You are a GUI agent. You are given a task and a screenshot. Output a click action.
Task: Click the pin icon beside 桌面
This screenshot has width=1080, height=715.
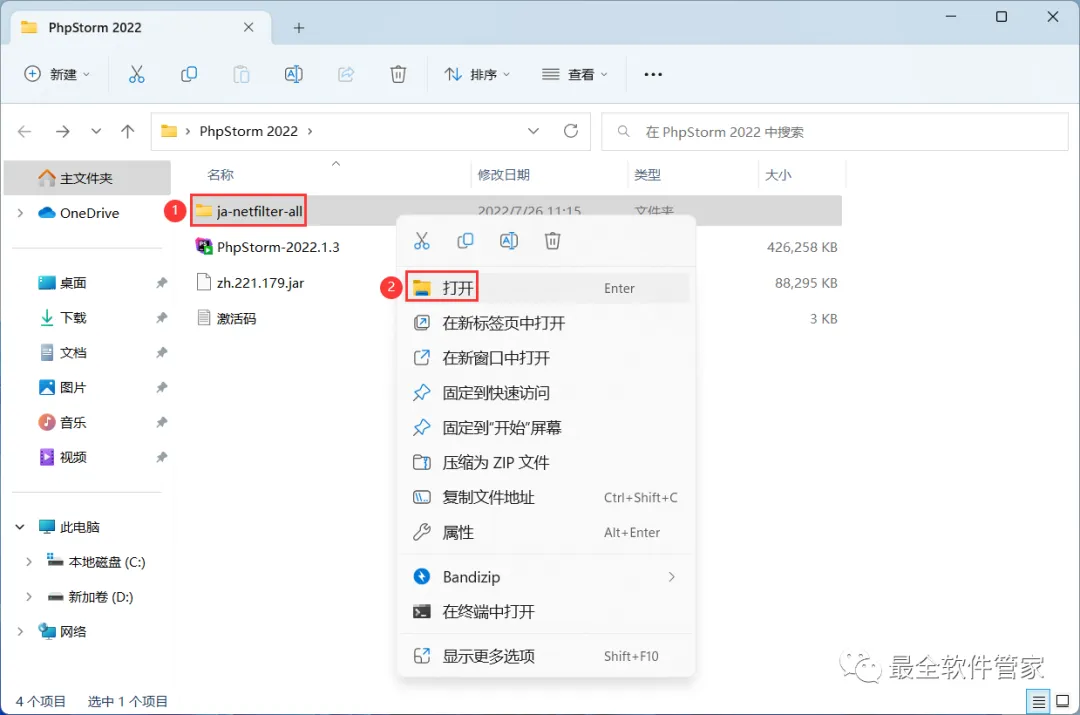tap(161, 283)
